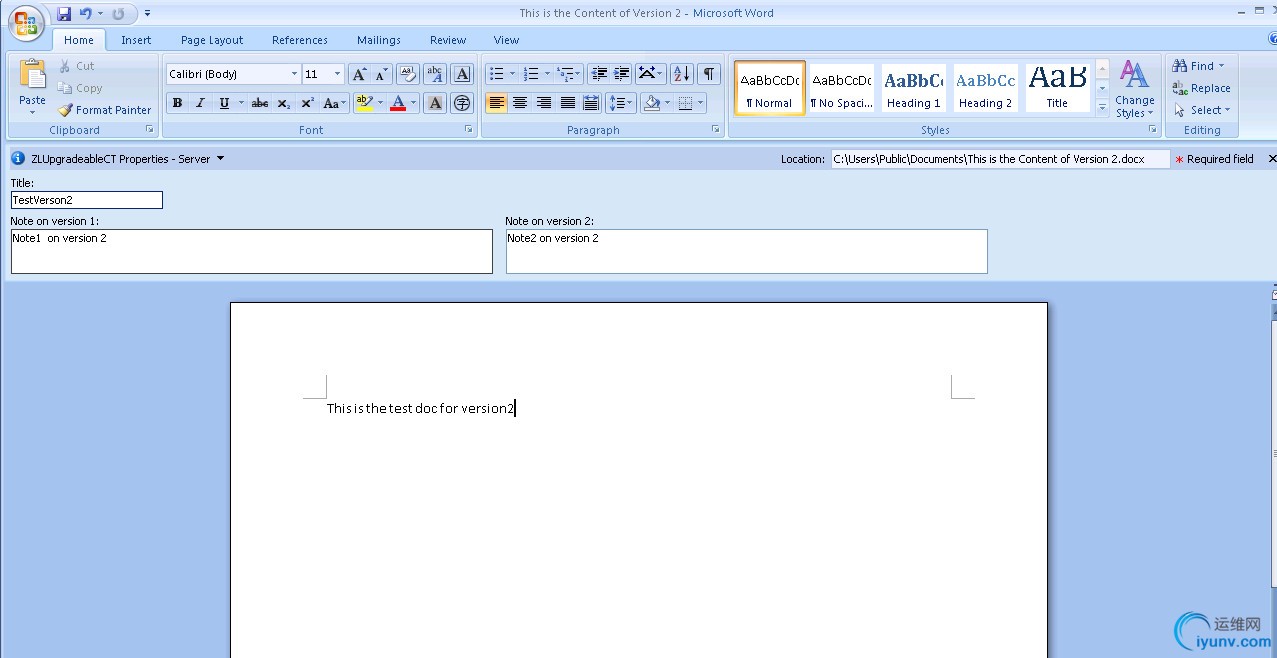Switch to View tab

coord(506,40)
